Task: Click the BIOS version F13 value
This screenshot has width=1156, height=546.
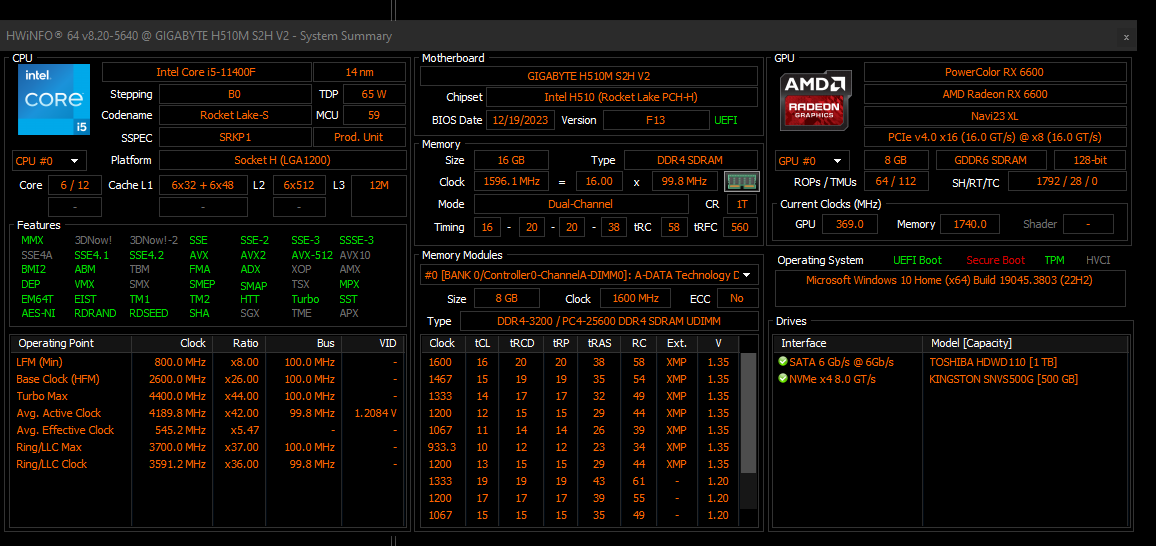Action: (655, 120)
